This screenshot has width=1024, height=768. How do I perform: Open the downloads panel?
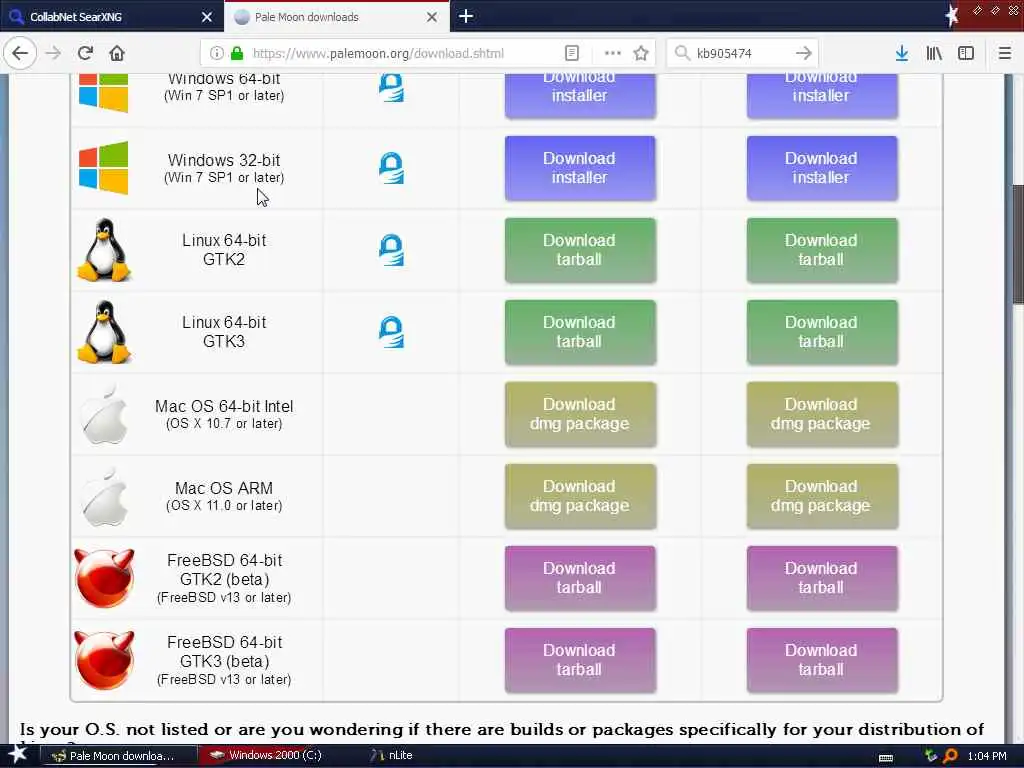pos(901,53)
